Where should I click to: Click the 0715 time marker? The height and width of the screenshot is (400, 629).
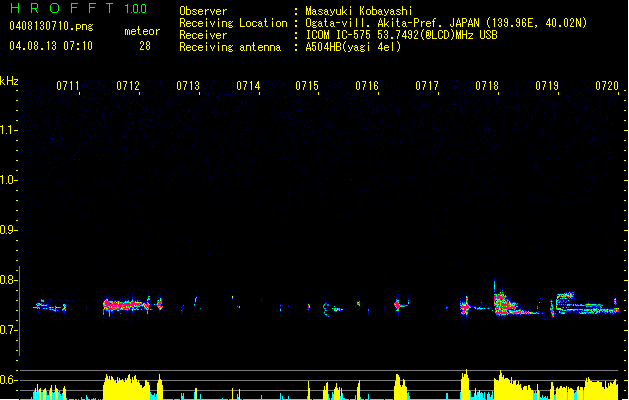(307, 86)
